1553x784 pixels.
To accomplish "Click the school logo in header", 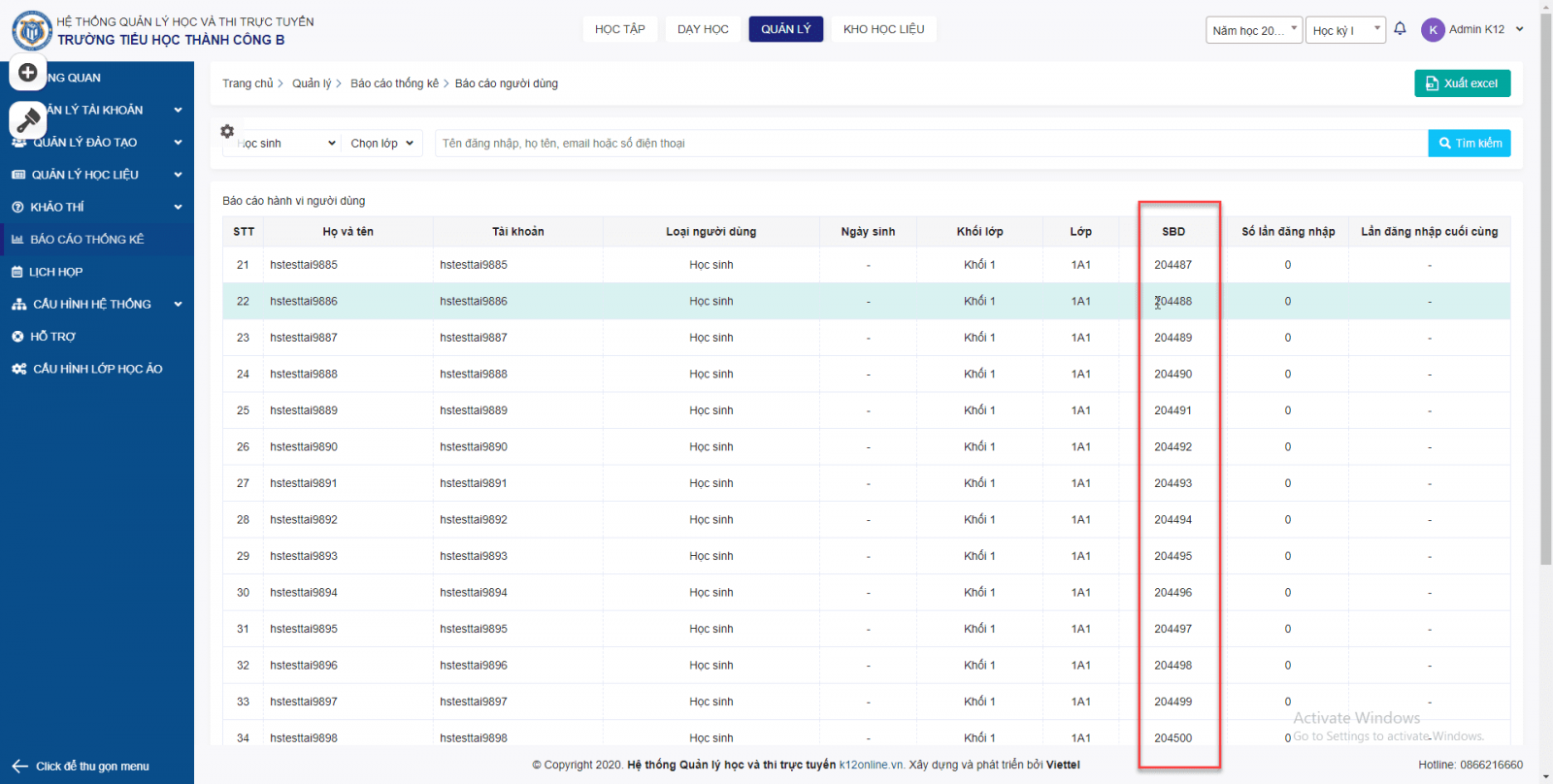I will [31, 31].
